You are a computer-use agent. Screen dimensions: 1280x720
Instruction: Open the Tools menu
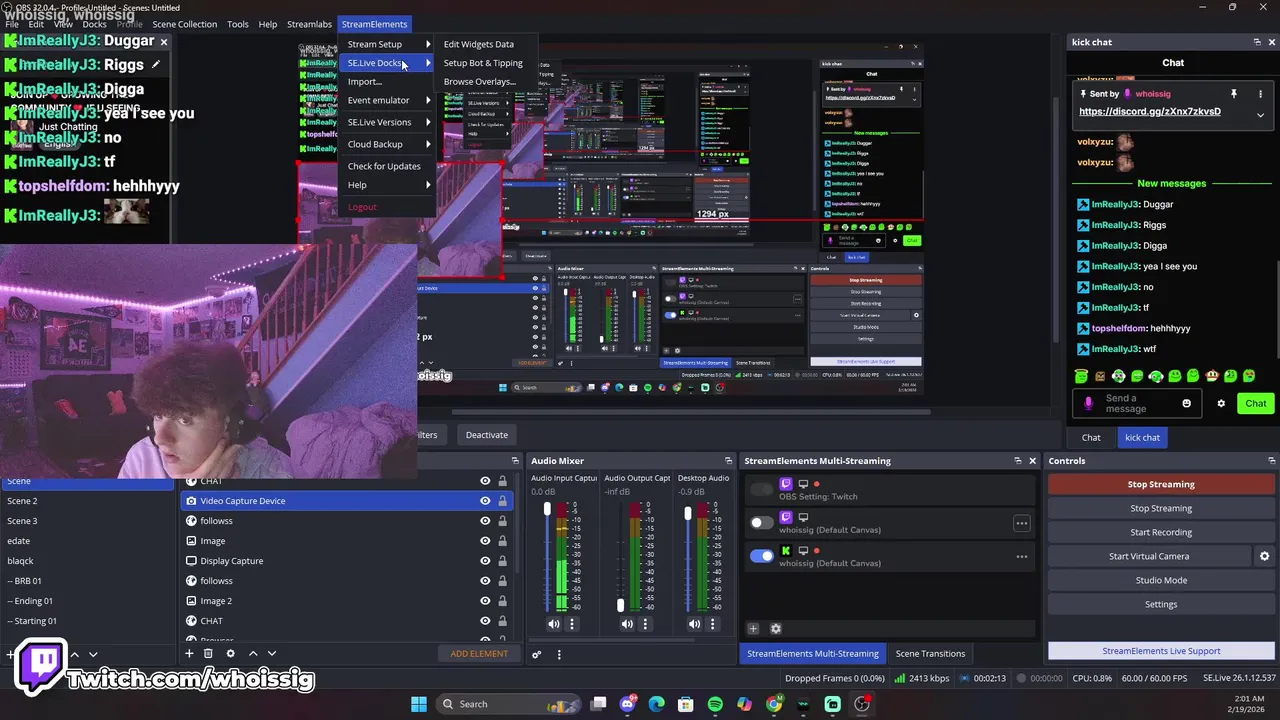[238, 24]
